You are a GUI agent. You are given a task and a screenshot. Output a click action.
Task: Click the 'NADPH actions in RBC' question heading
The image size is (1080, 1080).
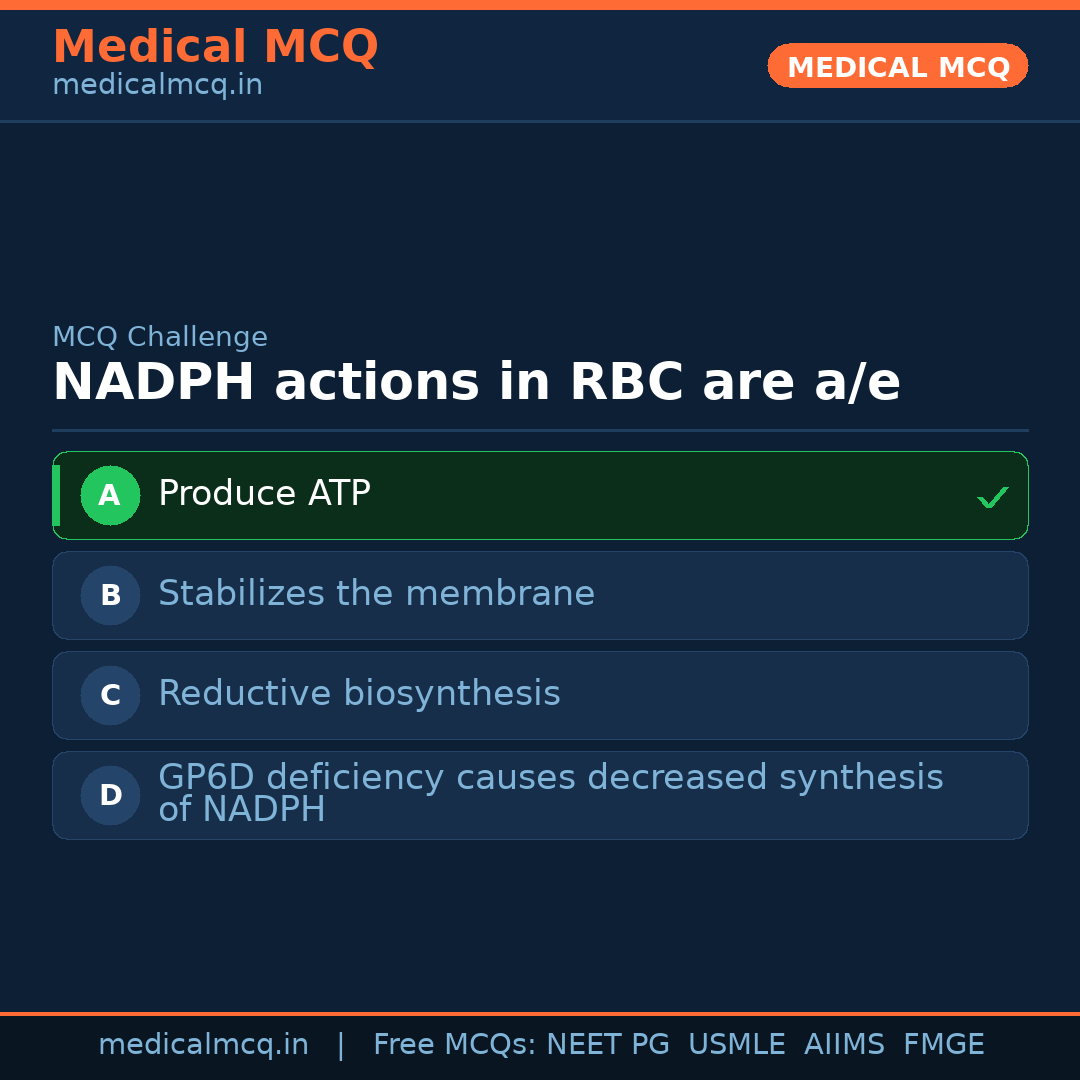pos(476,383)
